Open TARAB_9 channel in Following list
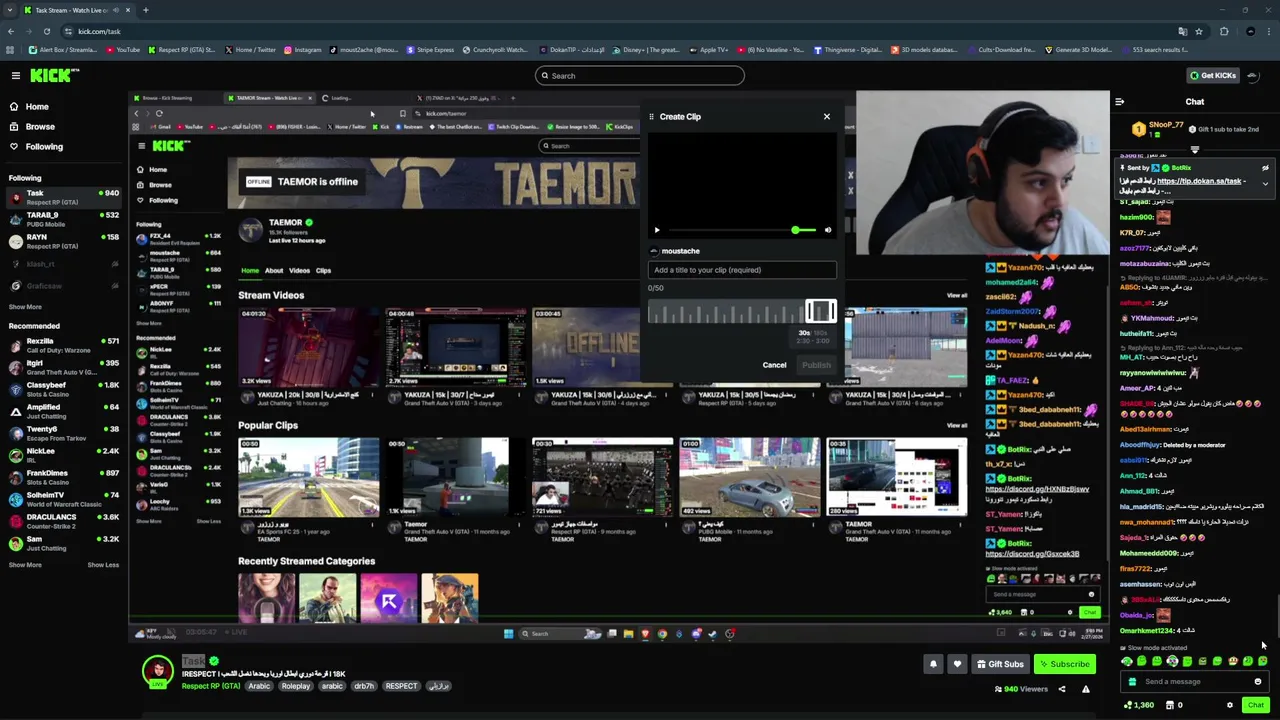This screenshot has height=720, width=1280. click(64, 219)
